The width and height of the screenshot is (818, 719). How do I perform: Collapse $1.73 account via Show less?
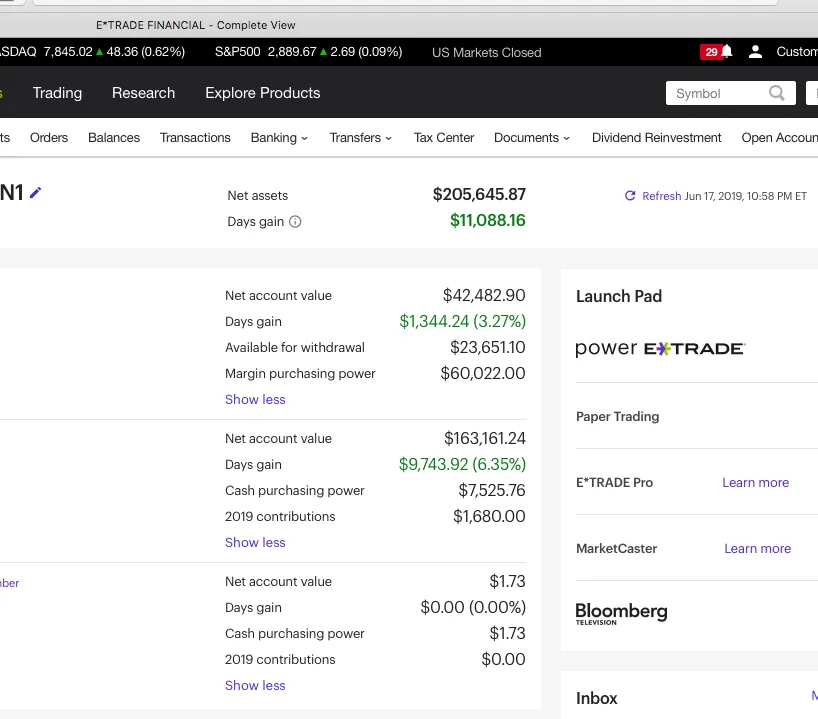[x=255, y=685]
